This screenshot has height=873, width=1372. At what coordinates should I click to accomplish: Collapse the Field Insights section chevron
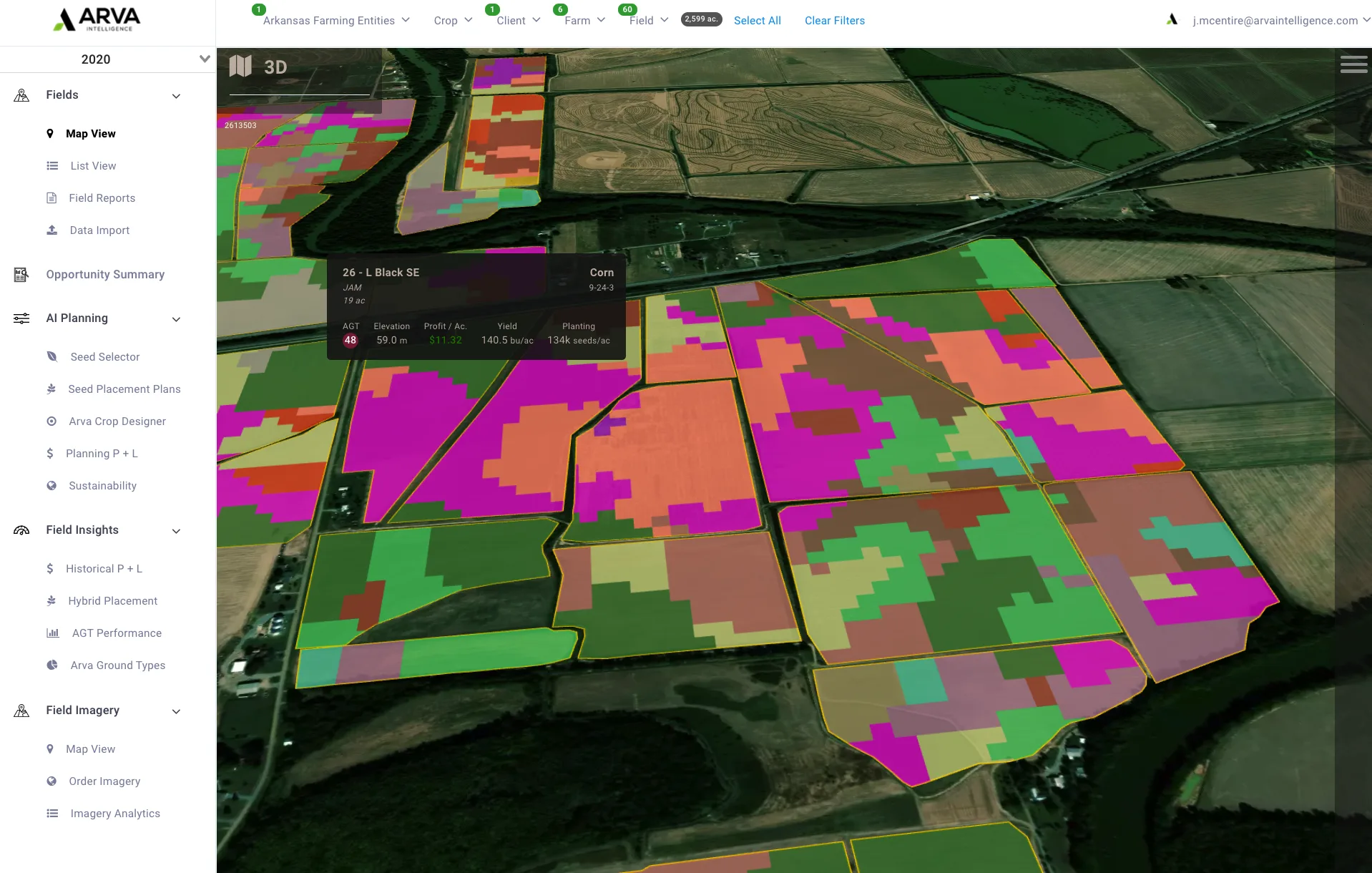pyautogui.click(x=176, y=531)
